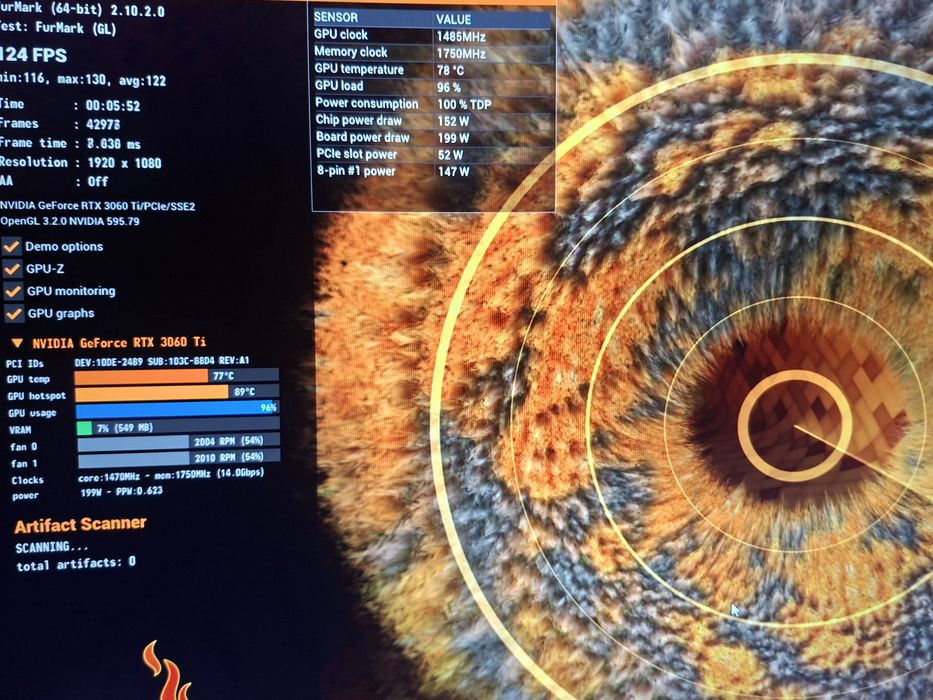Click the Memory clock value 1750MHz
The image size is (933, 700).
pyautogui.click(x=461, y=54)
